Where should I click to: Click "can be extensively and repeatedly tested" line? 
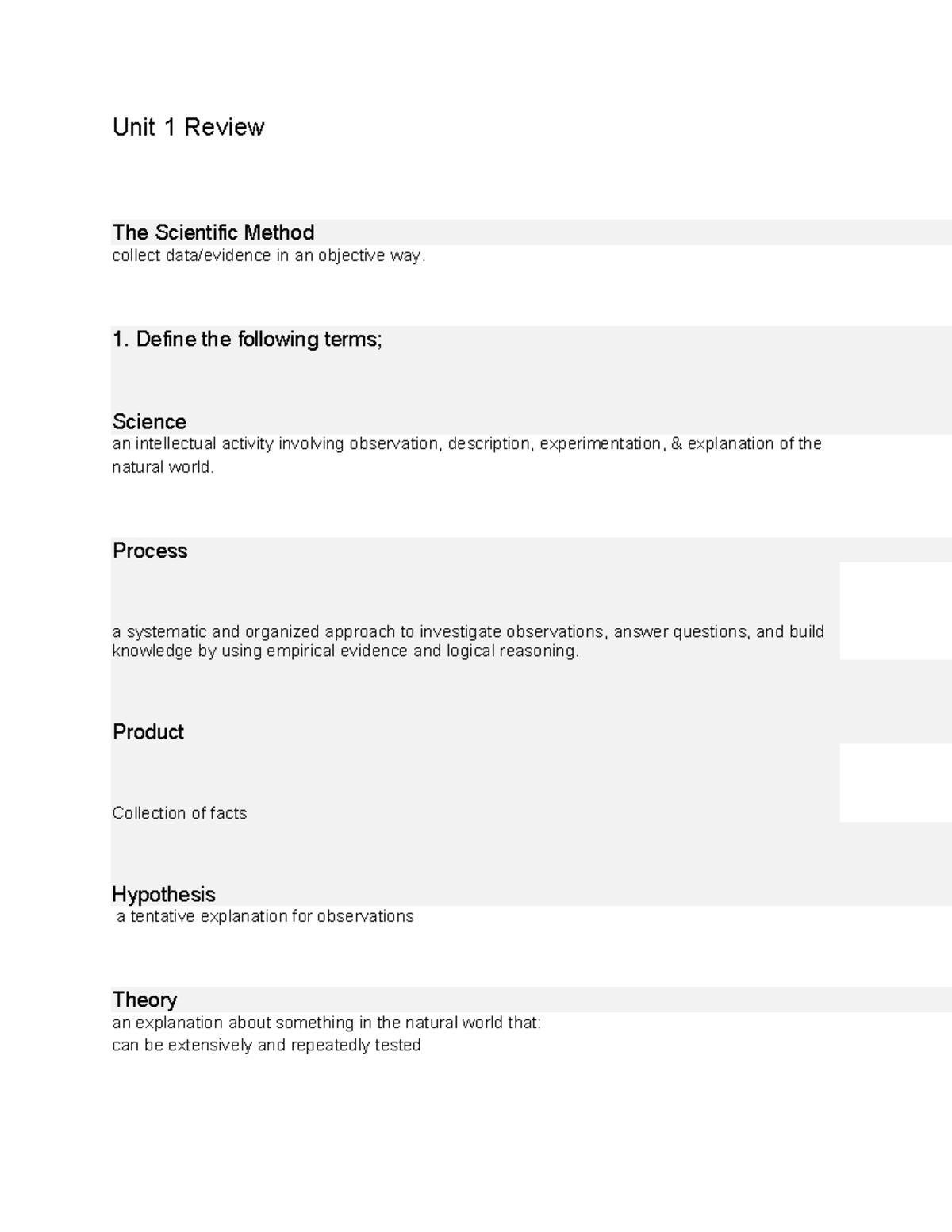[x=267, y=1045]
